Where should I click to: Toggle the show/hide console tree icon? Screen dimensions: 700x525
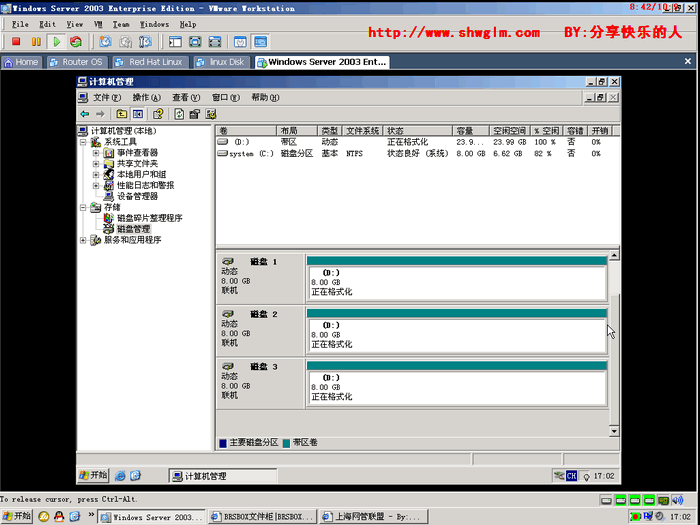pyautogui.click(x=138, y=114)
